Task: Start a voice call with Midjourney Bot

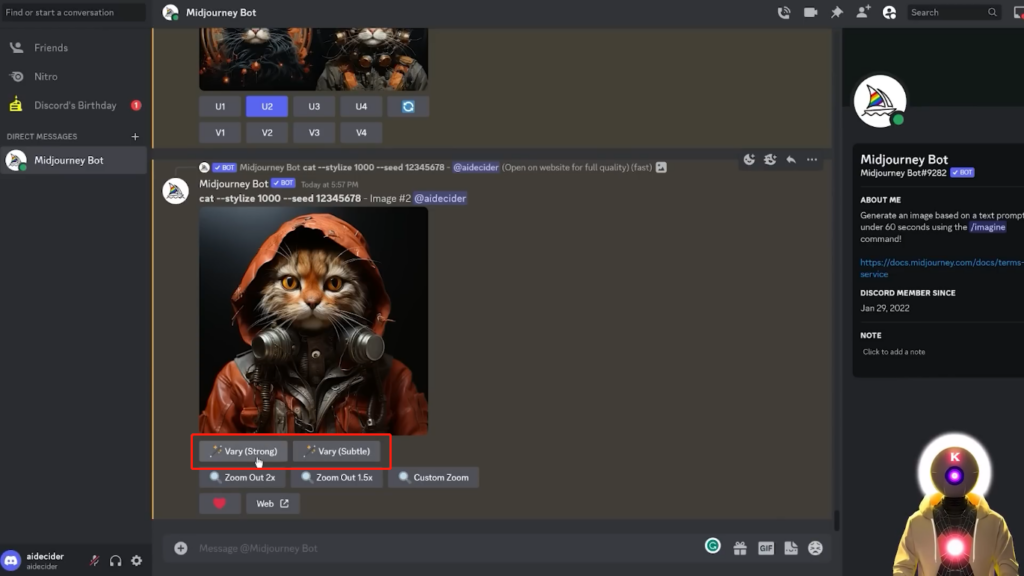Action: pyautogui.click(x=784, y=13)
